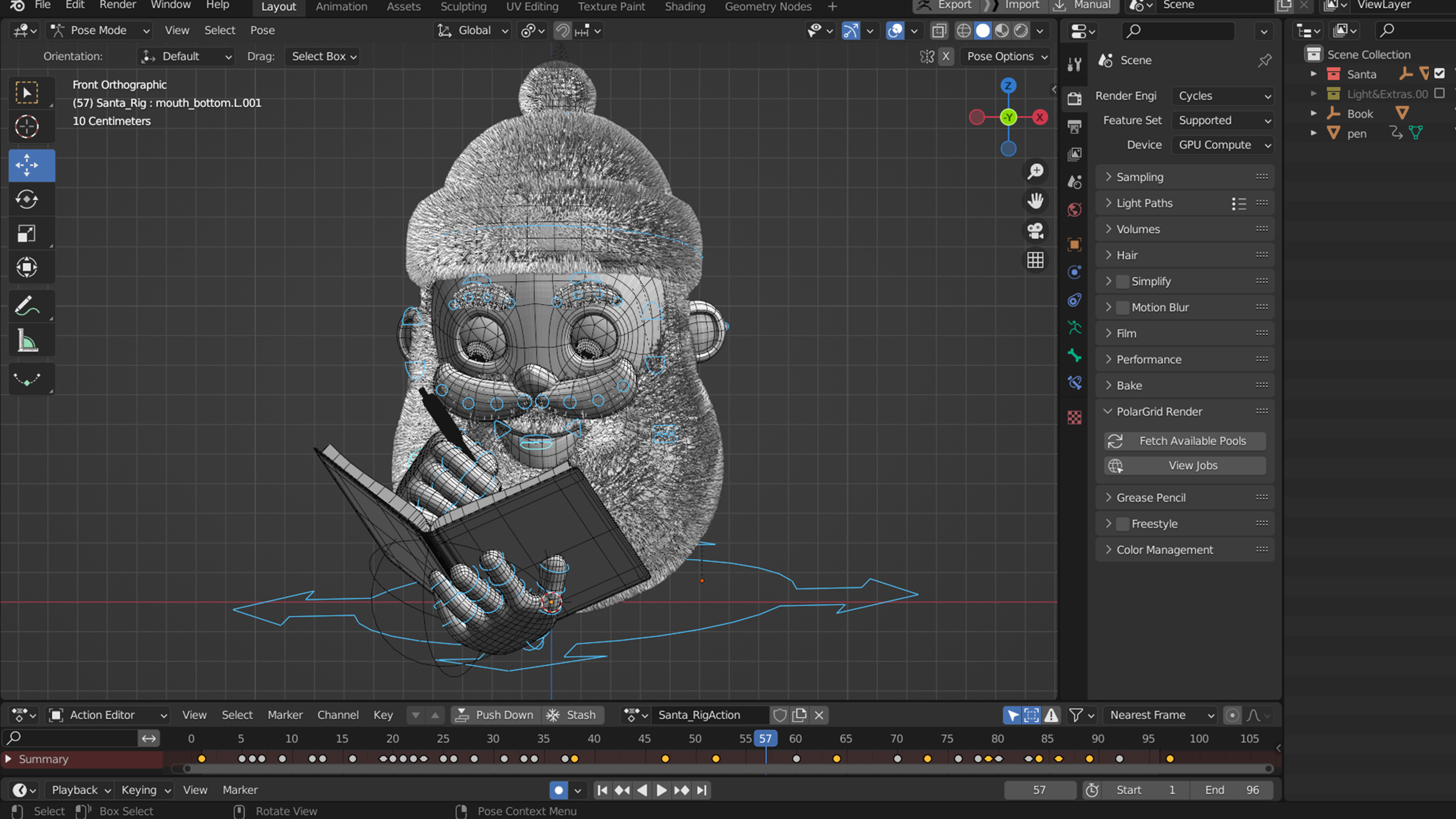The image size is (1456, 819).
Task: Toggle viewport overlays button
Action: coord(895,30)
